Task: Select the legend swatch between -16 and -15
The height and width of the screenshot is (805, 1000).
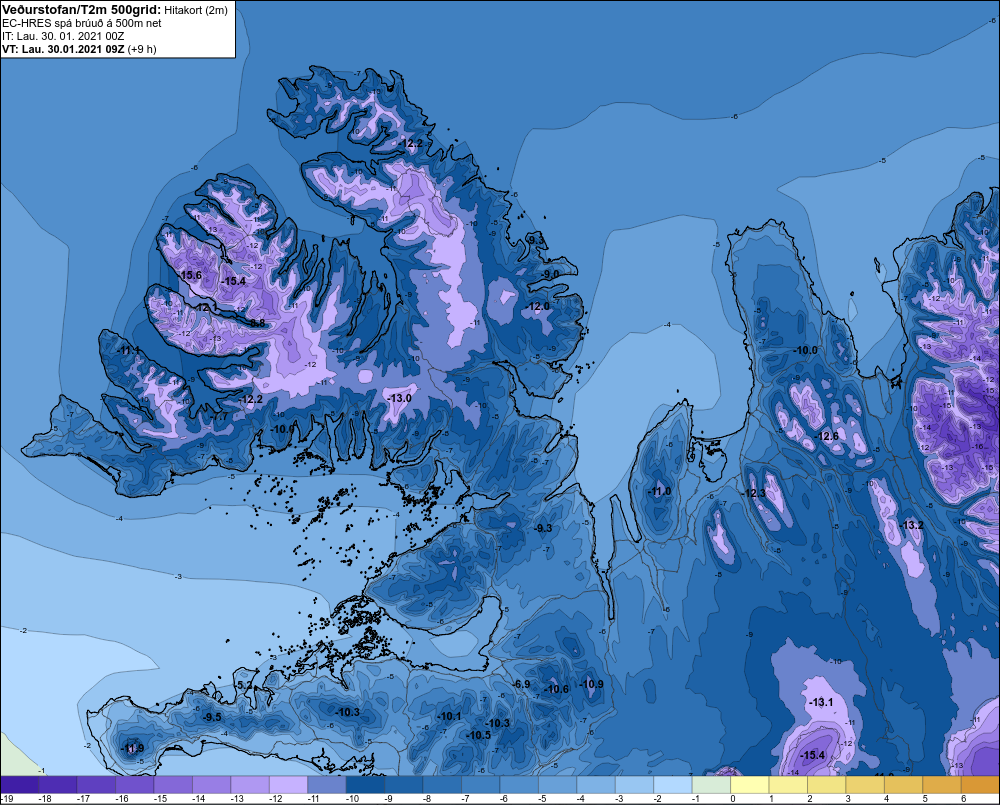Action: (x=135, y=785)
